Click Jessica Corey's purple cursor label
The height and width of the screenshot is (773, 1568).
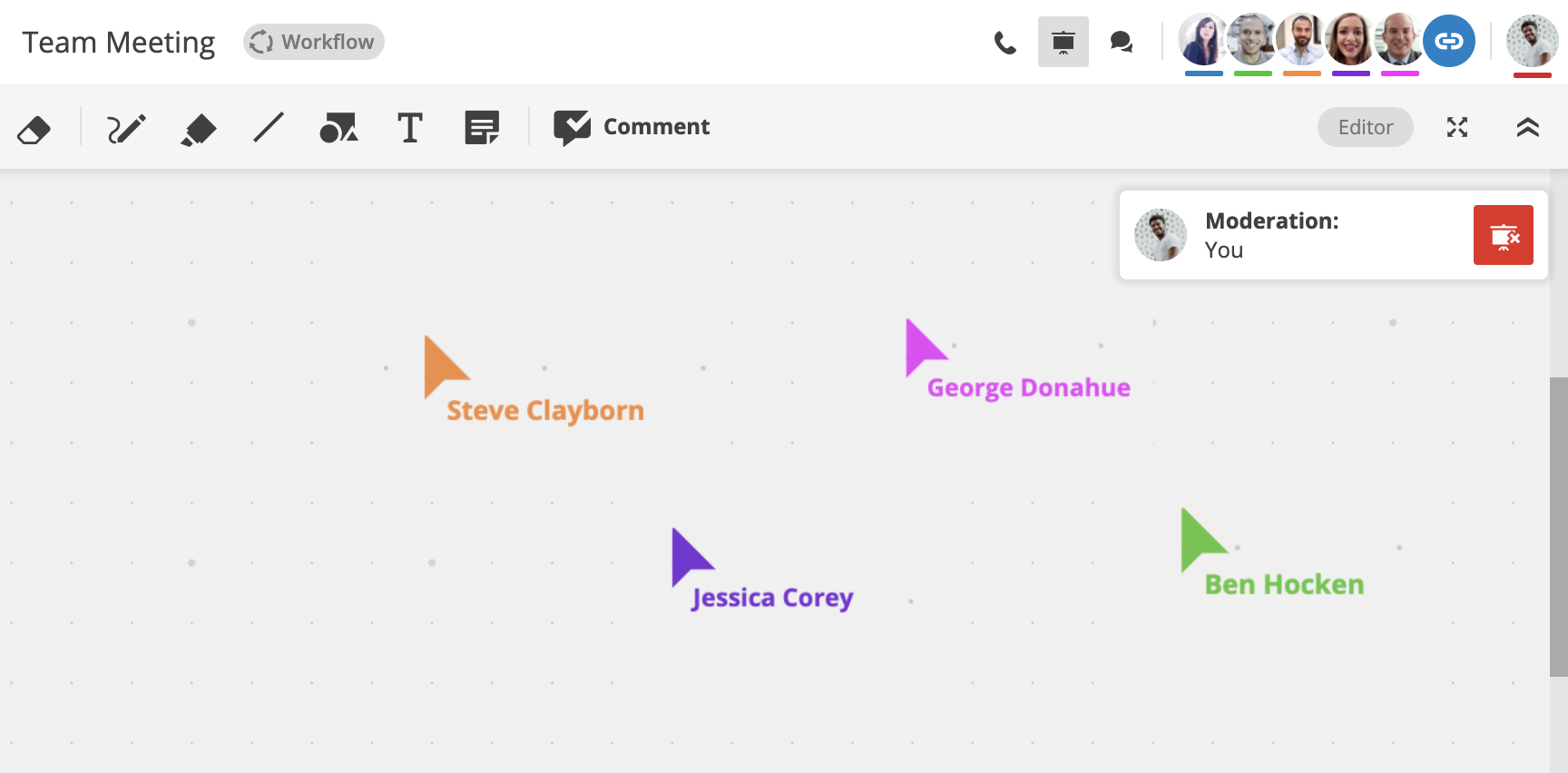click(772, 598)
